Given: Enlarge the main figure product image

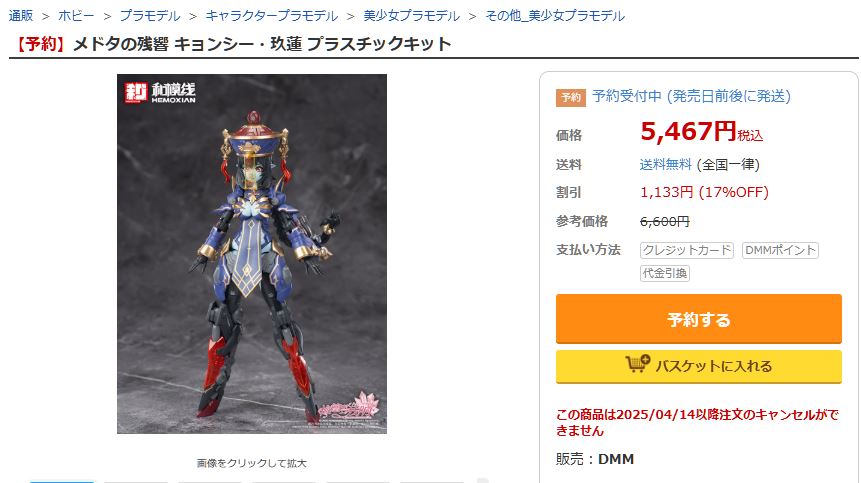Looking at the screenshot, I should click(x=251, y=254).
